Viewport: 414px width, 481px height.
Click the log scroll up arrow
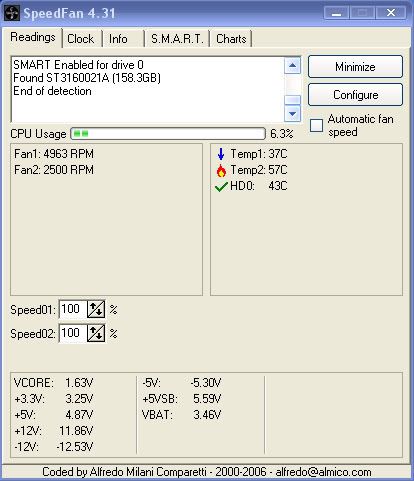click(x=293, y=65)
